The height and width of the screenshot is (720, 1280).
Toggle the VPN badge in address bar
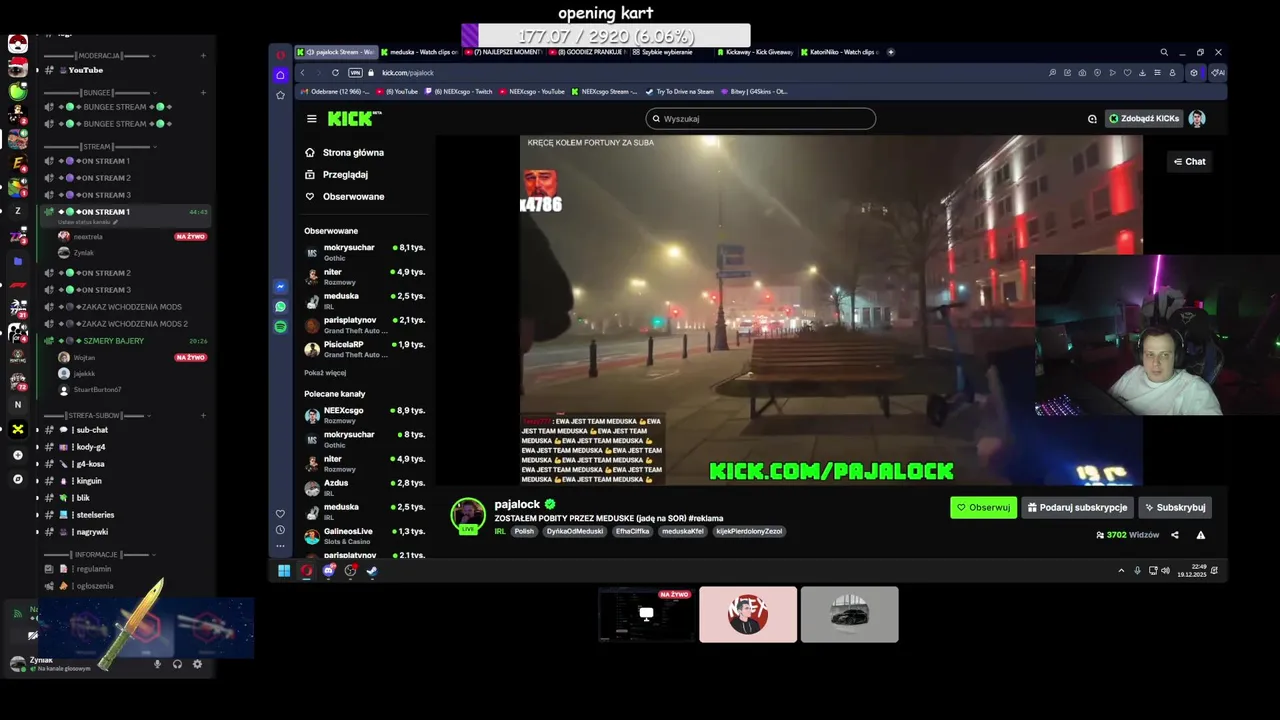pos(355,72)
